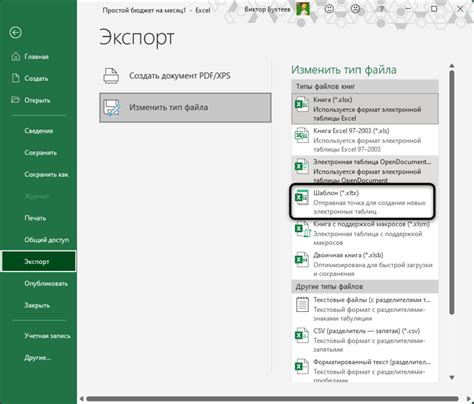Click the user profile picture
Screen dimensions: 474x404
303,9
